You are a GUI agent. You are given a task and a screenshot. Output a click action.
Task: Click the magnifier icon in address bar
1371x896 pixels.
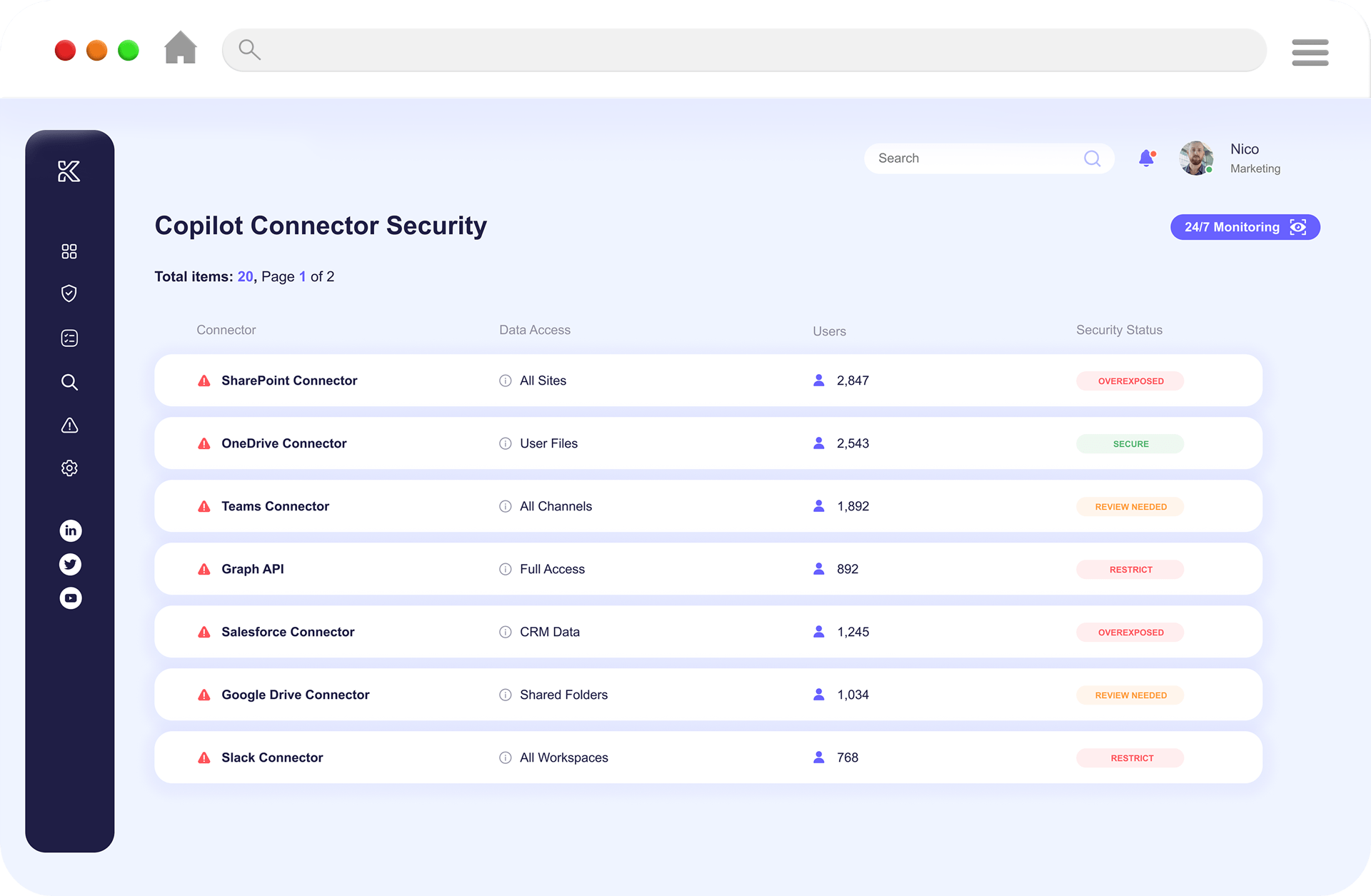pyautogui.click(x=249, y=49)
